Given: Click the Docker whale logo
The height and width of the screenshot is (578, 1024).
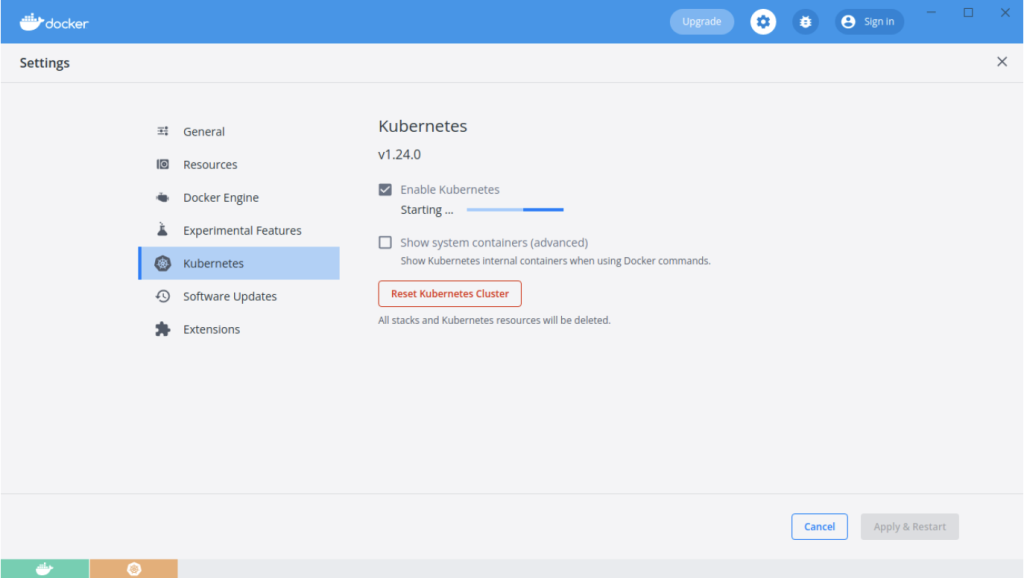Looking at the screenshot, I should click(x=53, y=22).
